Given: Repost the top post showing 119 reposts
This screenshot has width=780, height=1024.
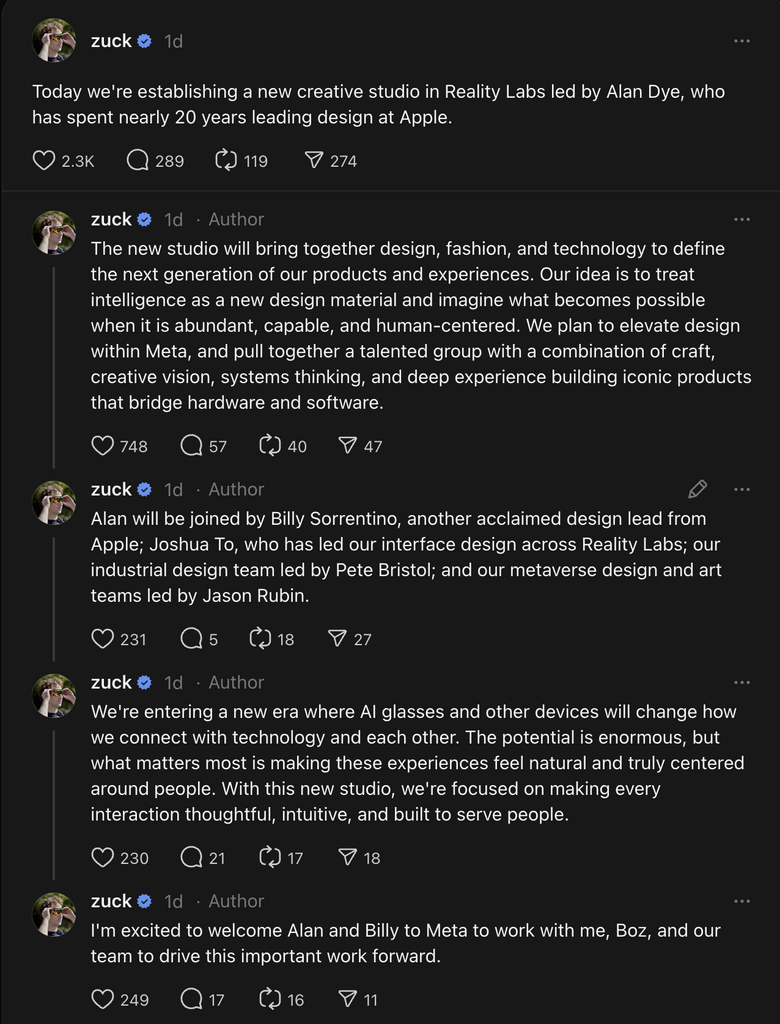Looking at the screenshot, I should pos(227,160).
